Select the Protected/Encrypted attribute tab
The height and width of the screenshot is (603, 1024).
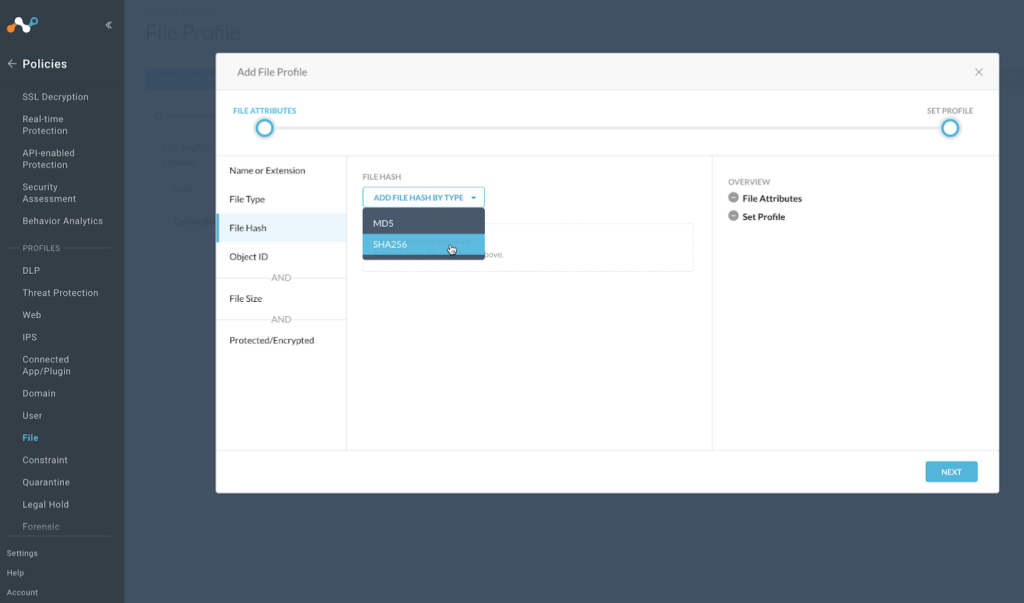(281, 340)
